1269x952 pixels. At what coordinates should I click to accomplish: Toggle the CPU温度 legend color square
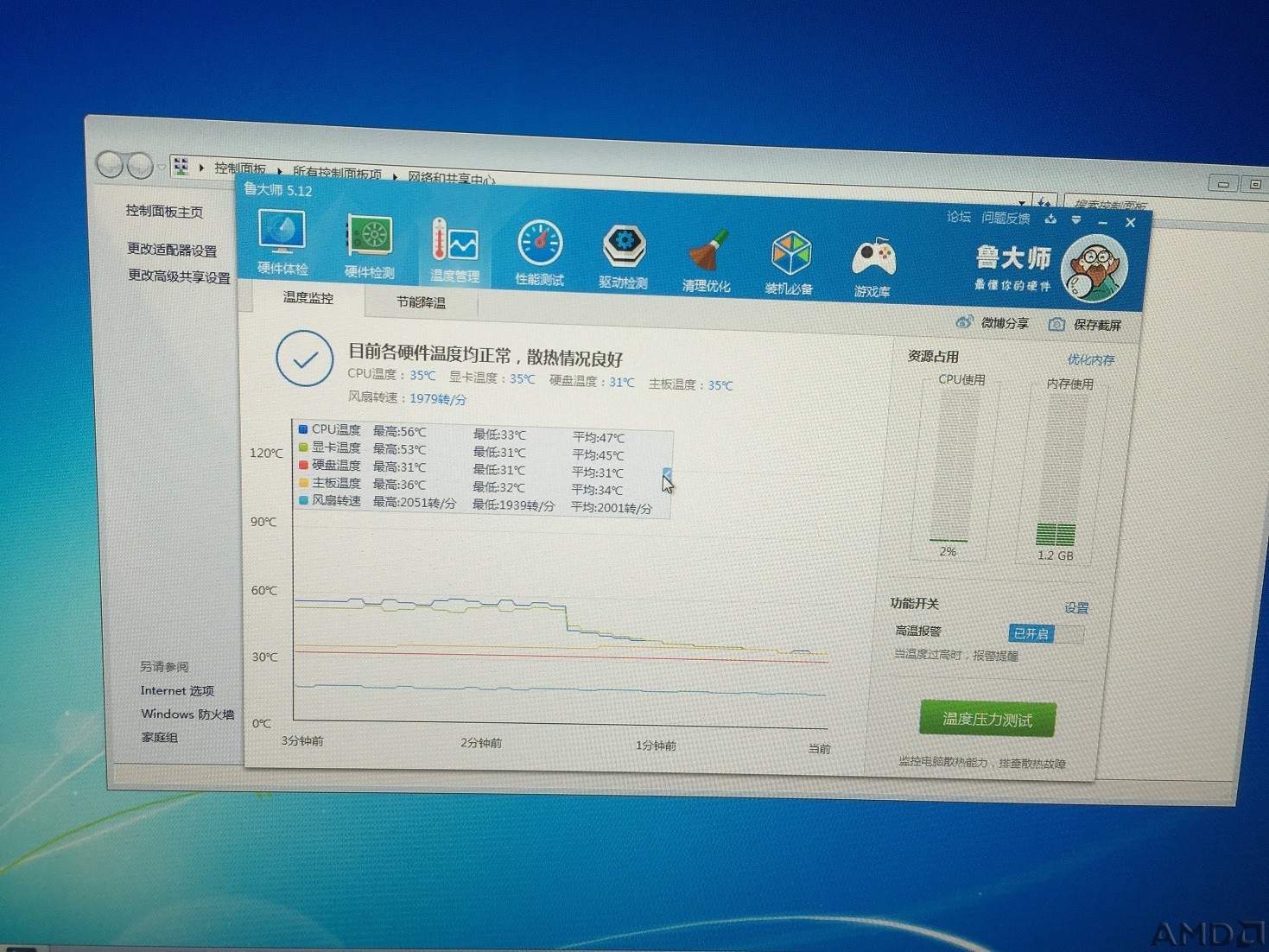(x=303, y=428)
